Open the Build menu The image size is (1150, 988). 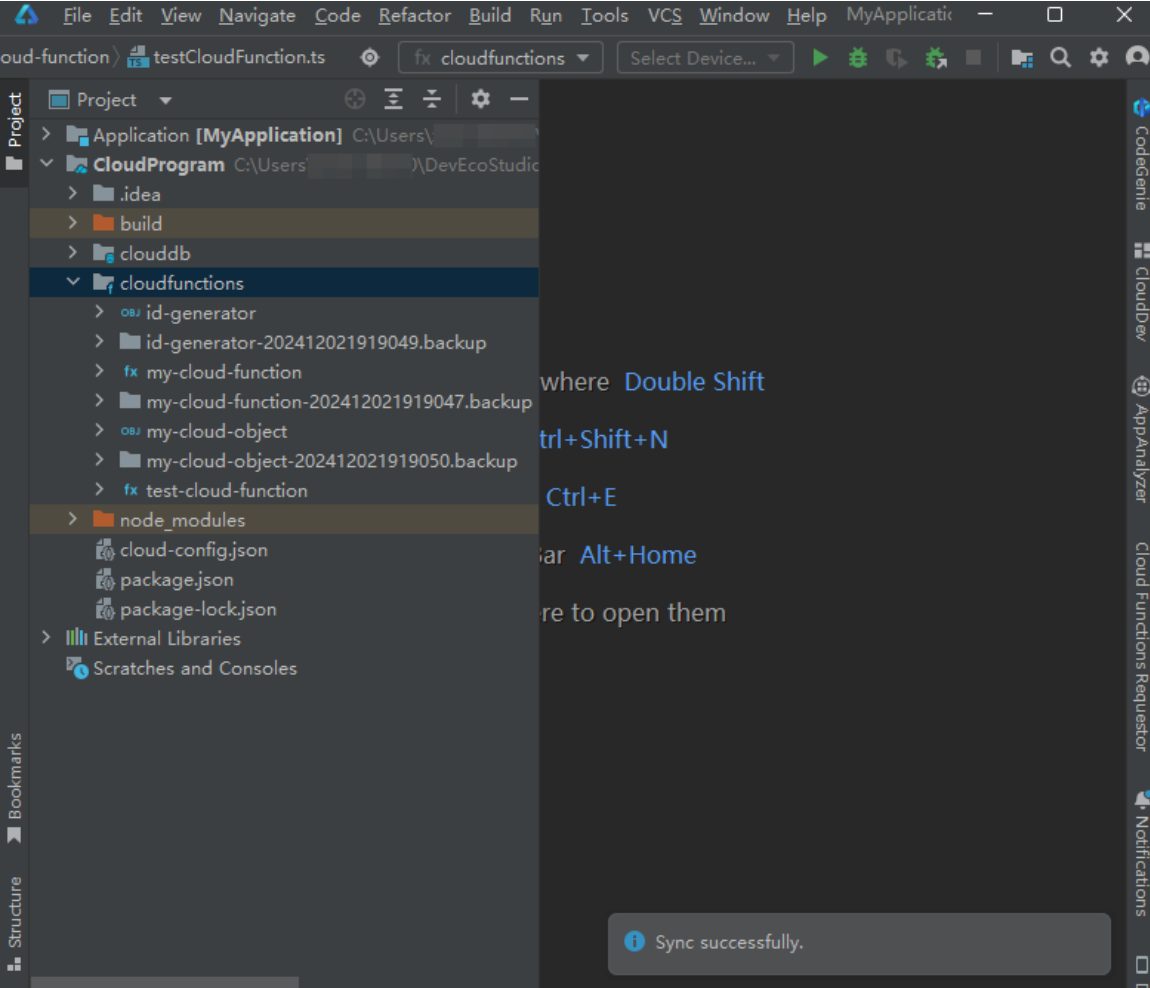pyautogui.click(x=490, y=15)
